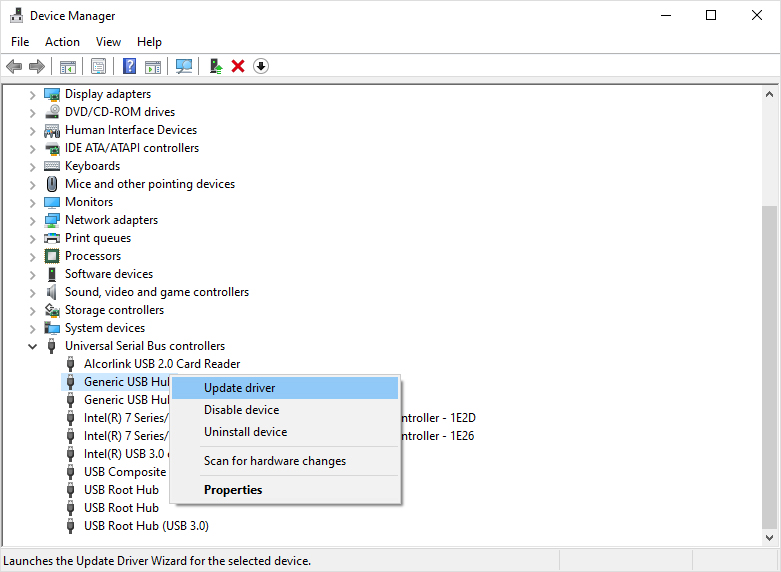Expand the Network adapters category
The image size is (781, 572).
pos(32,220)
